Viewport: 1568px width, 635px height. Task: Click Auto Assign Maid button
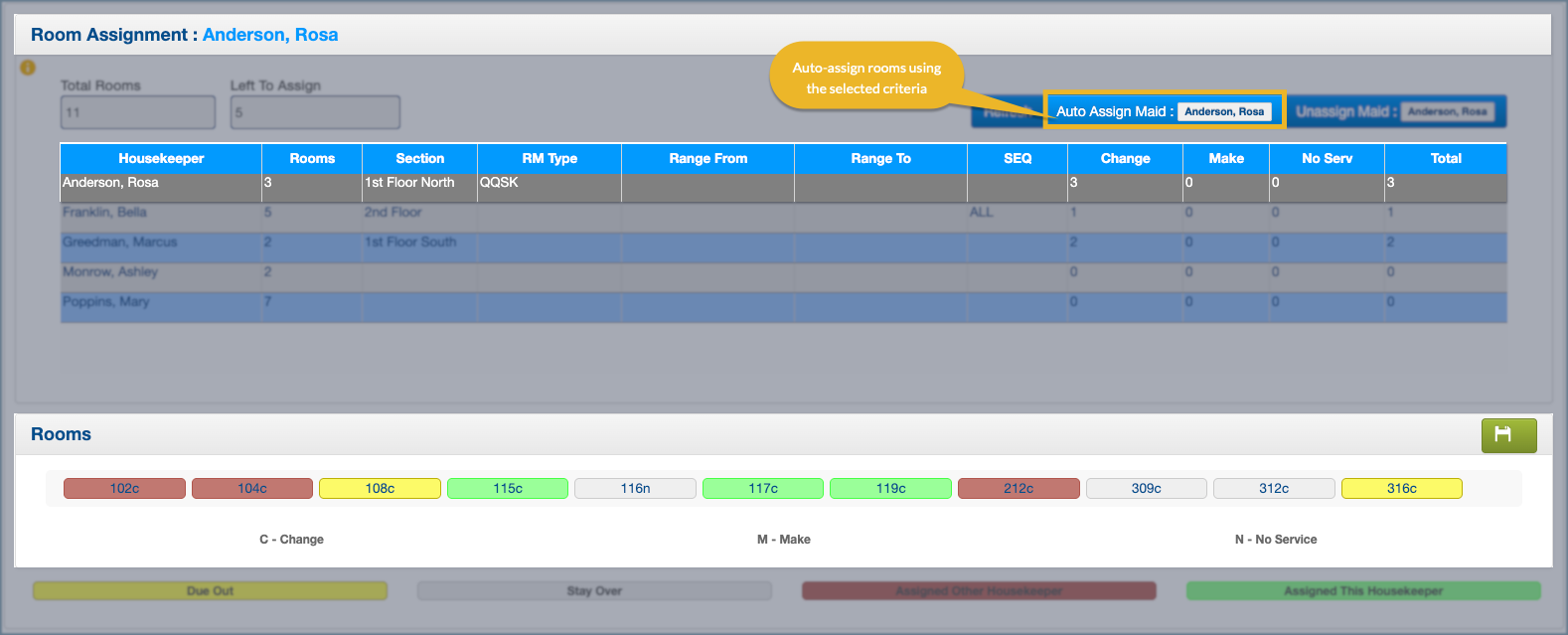click(x=1164, y=111)
